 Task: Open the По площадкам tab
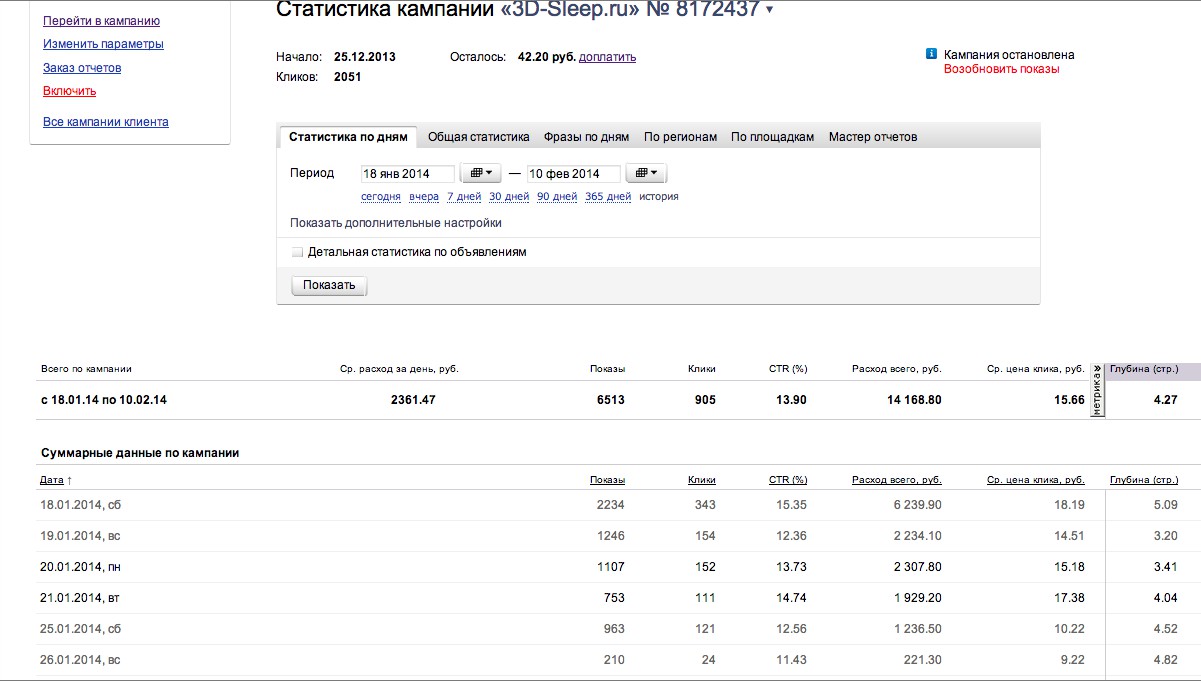[772, 137]
